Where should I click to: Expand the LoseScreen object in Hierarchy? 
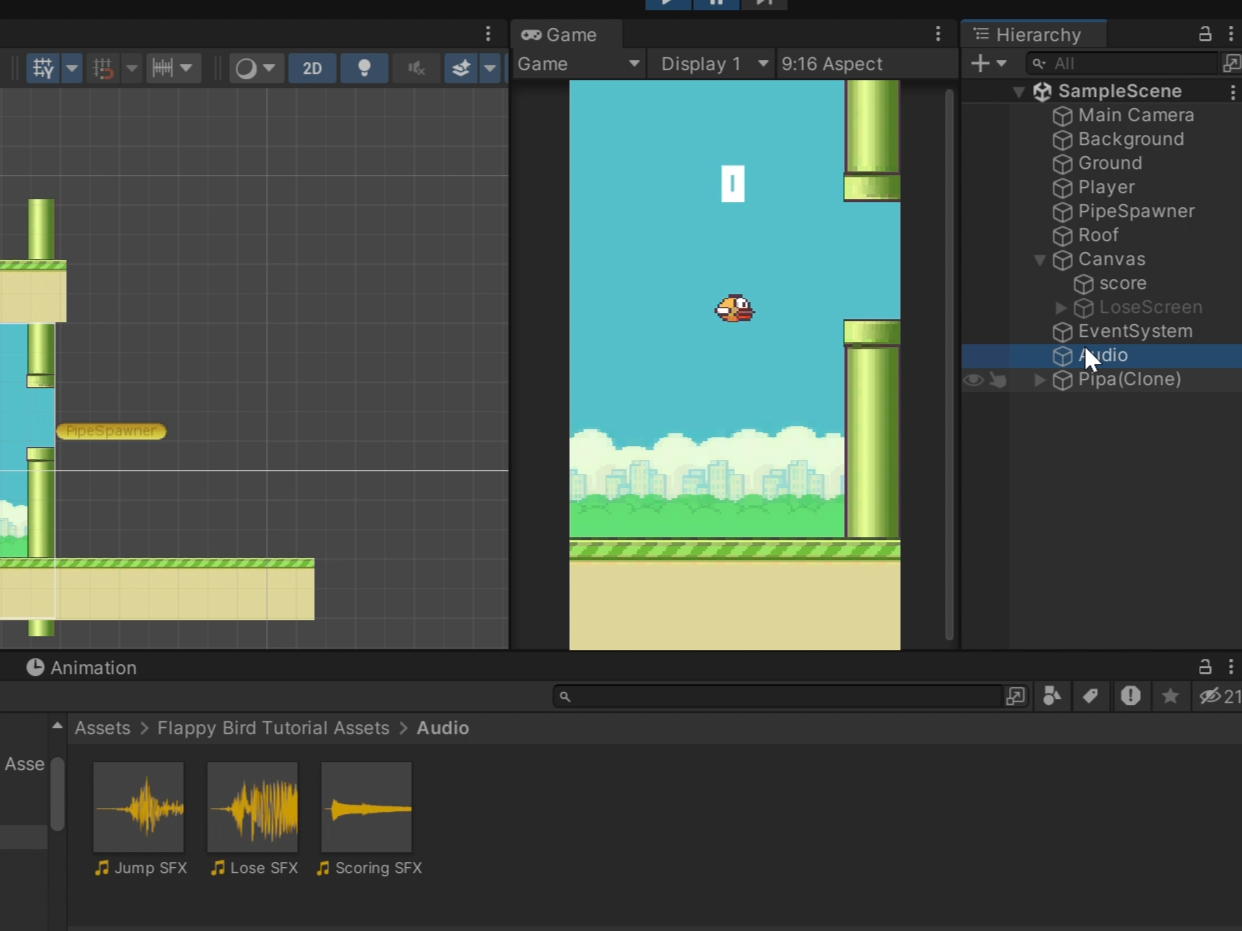click(x=1061, y=308)
